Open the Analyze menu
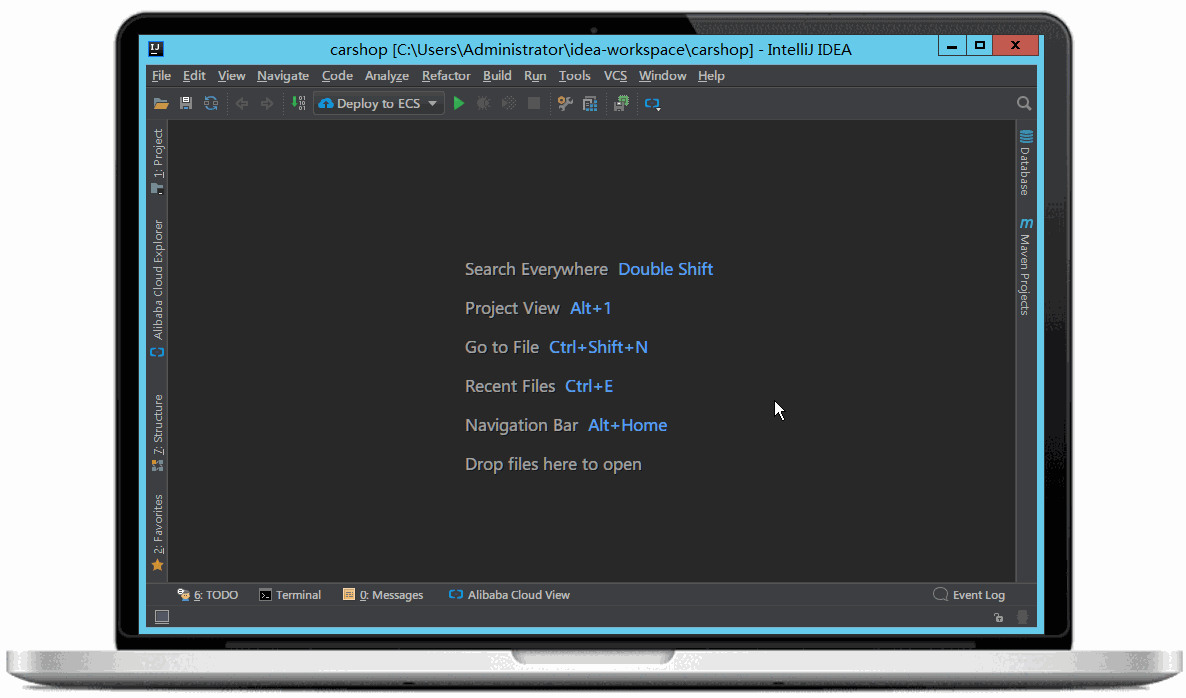 tap(387, 76)
